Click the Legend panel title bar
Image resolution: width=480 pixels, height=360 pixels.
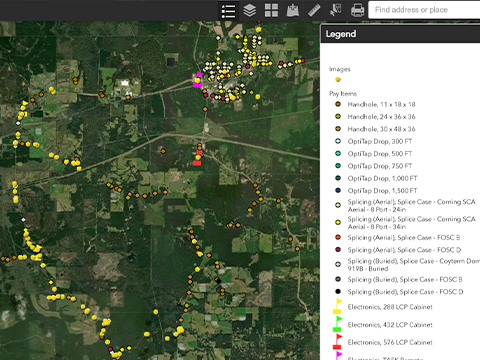coord(400,34)
